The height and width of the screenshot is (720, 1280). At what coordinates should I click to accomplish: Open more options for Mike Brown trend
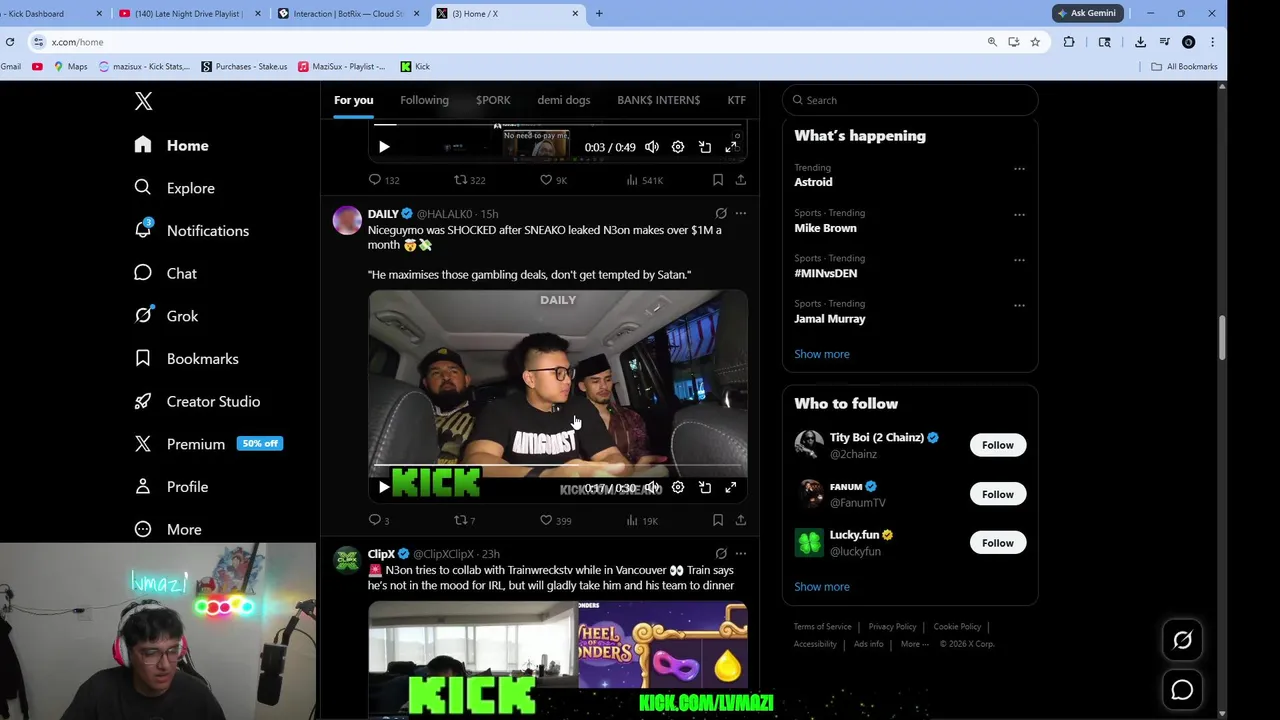click(x=1019, y=214)
